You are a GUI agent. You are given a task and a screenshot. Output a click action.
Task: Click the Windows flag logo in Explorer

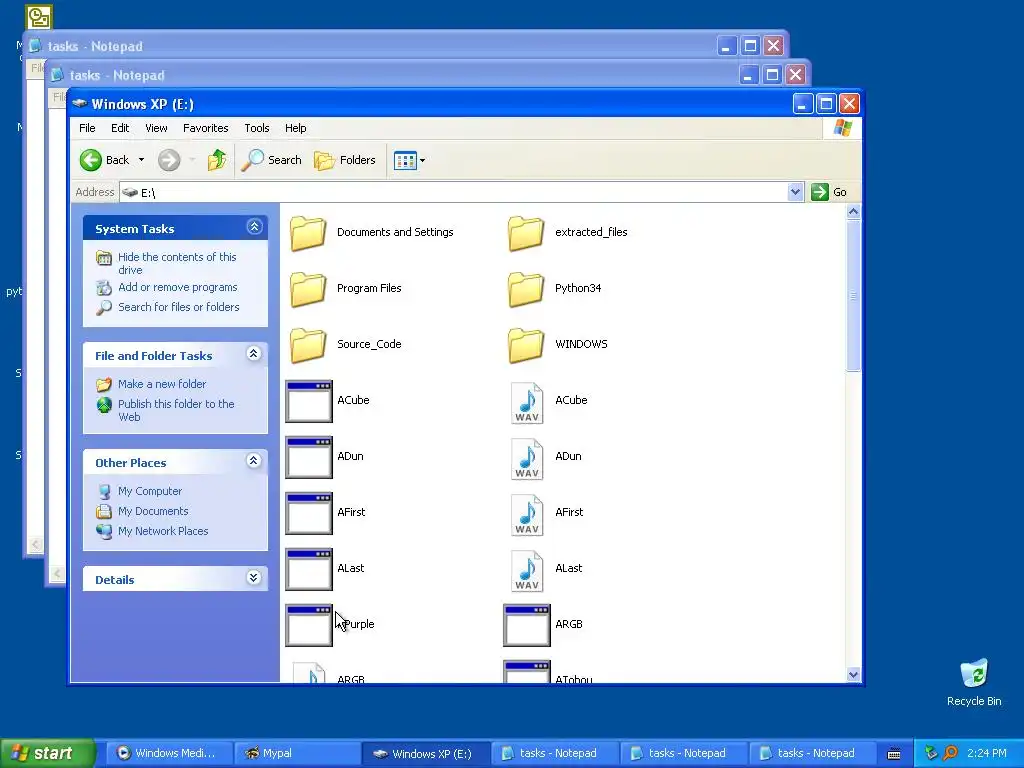point(842,128)
